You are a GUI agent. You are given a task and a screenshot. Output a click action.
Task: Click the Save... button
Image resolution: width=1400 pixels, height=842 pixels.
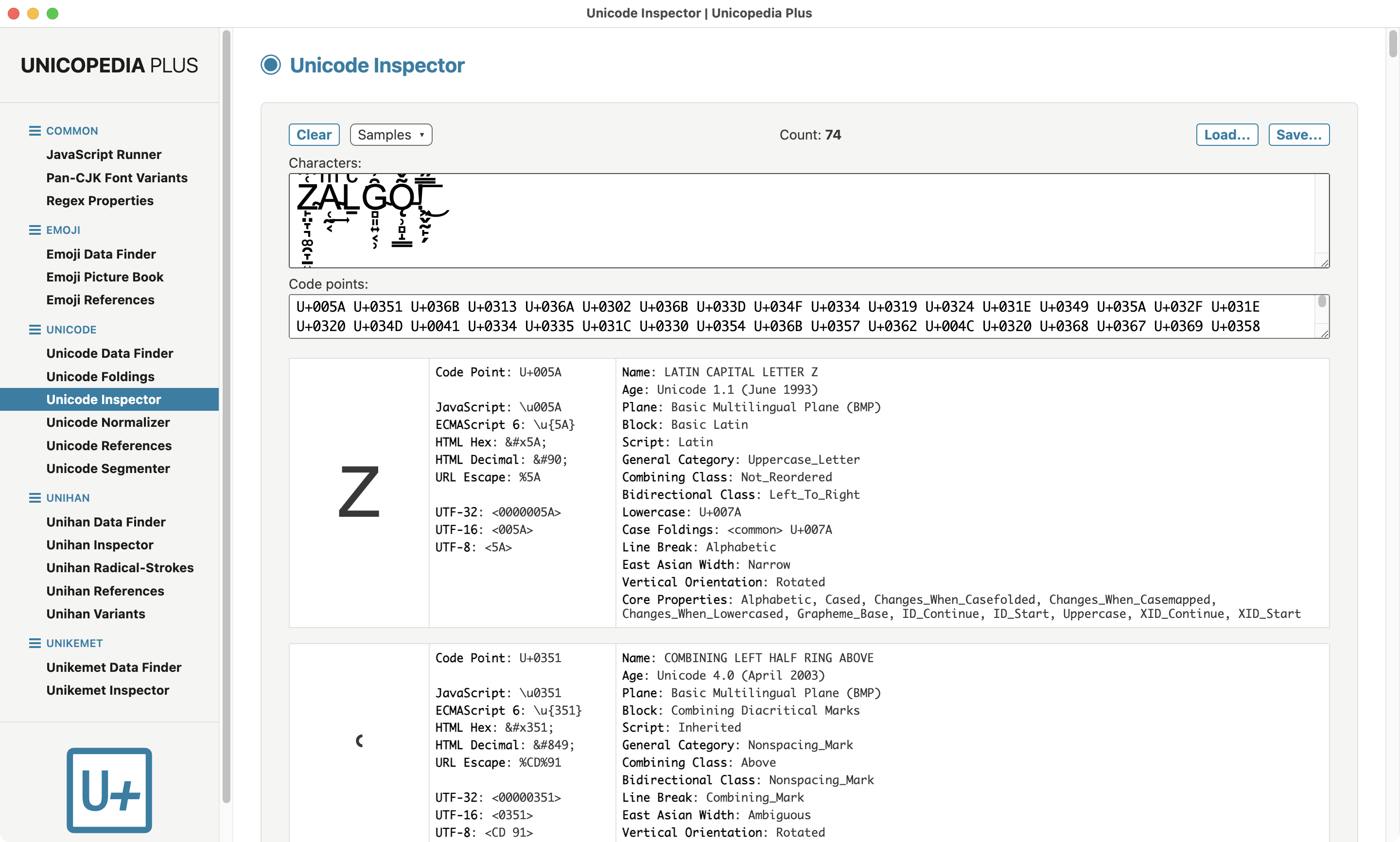point(1298,135)
